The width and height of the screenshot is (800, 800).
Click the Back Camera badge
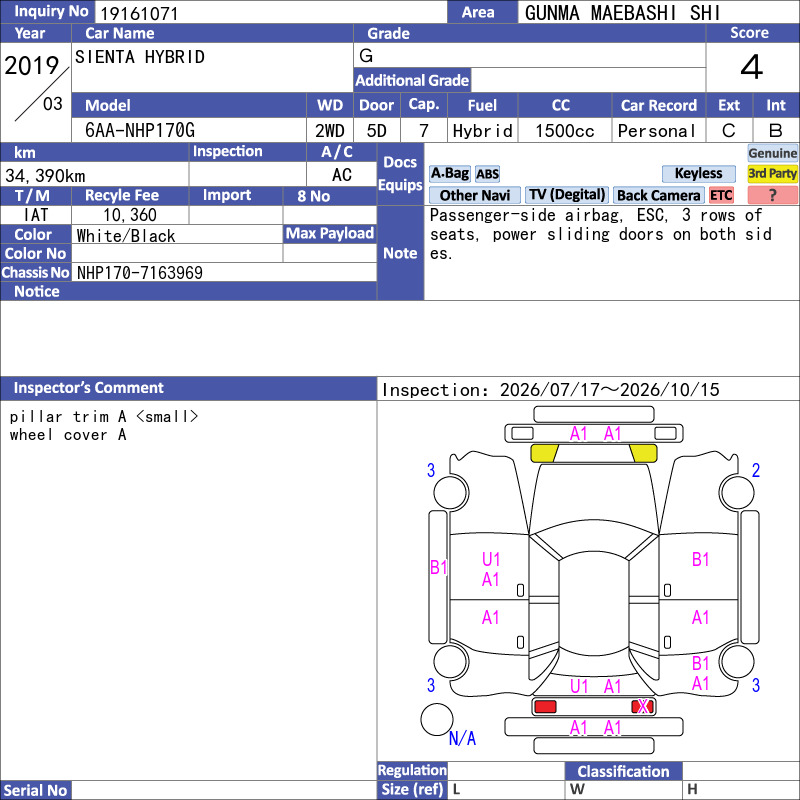658,195
